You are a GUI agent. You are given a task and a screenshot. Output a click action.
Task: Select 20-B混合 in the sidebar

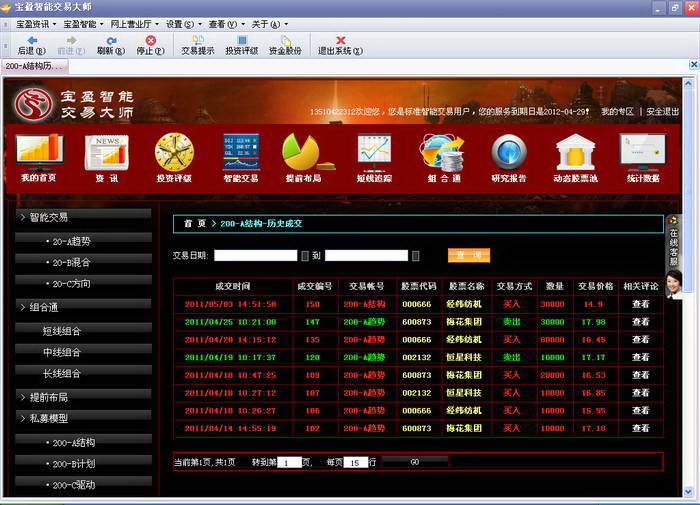click(83, 263)
